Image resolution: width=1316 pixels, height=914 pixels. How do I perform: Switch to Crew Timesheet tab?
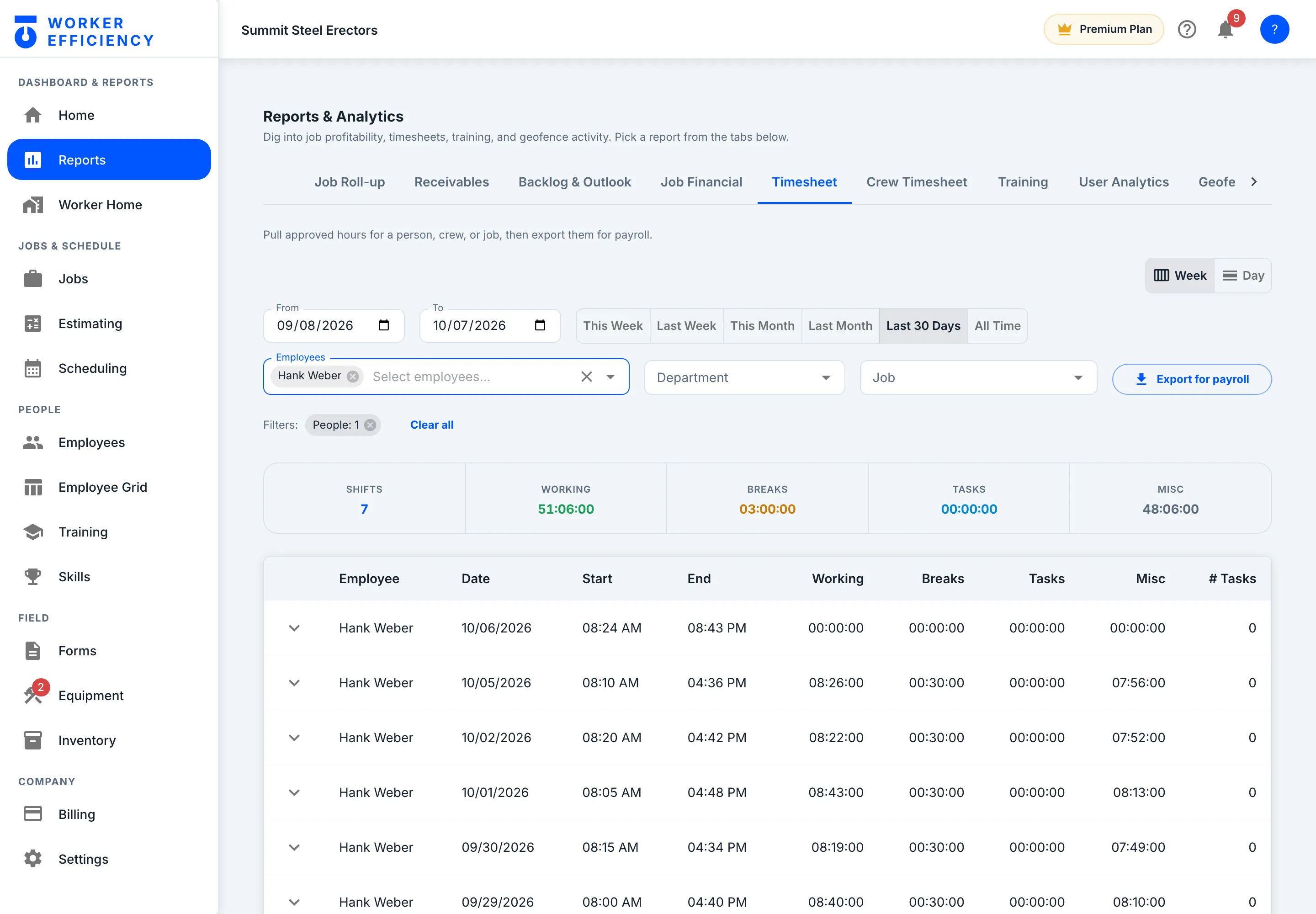point(916,182)
